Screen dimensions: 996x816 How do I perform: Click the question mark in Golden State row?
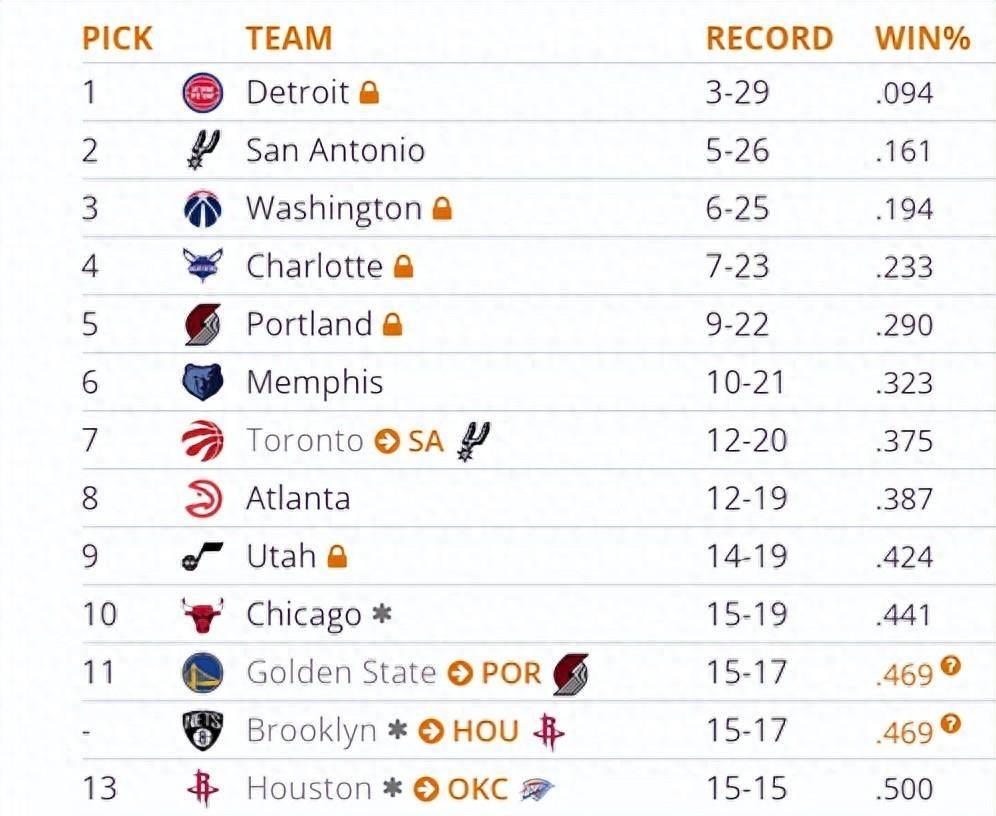(x=951, y=666)
